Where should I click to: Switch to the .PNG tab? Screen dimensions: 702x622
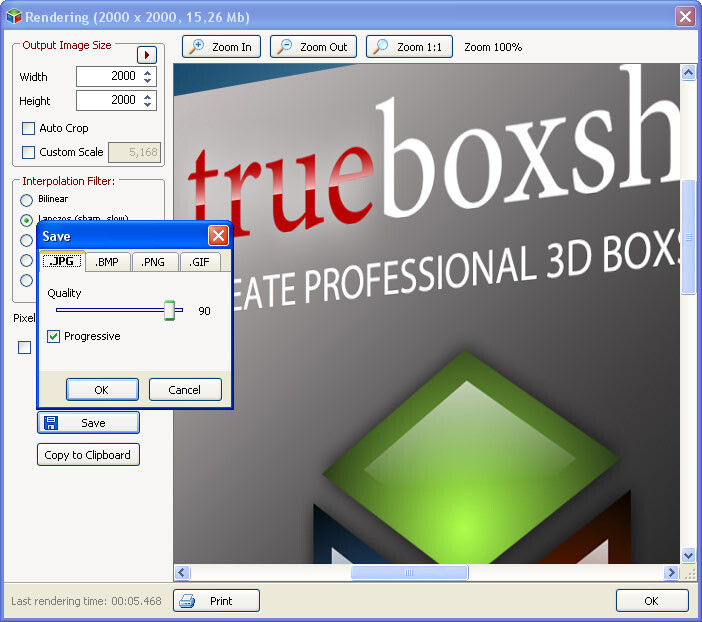click(x=154, y=262)
